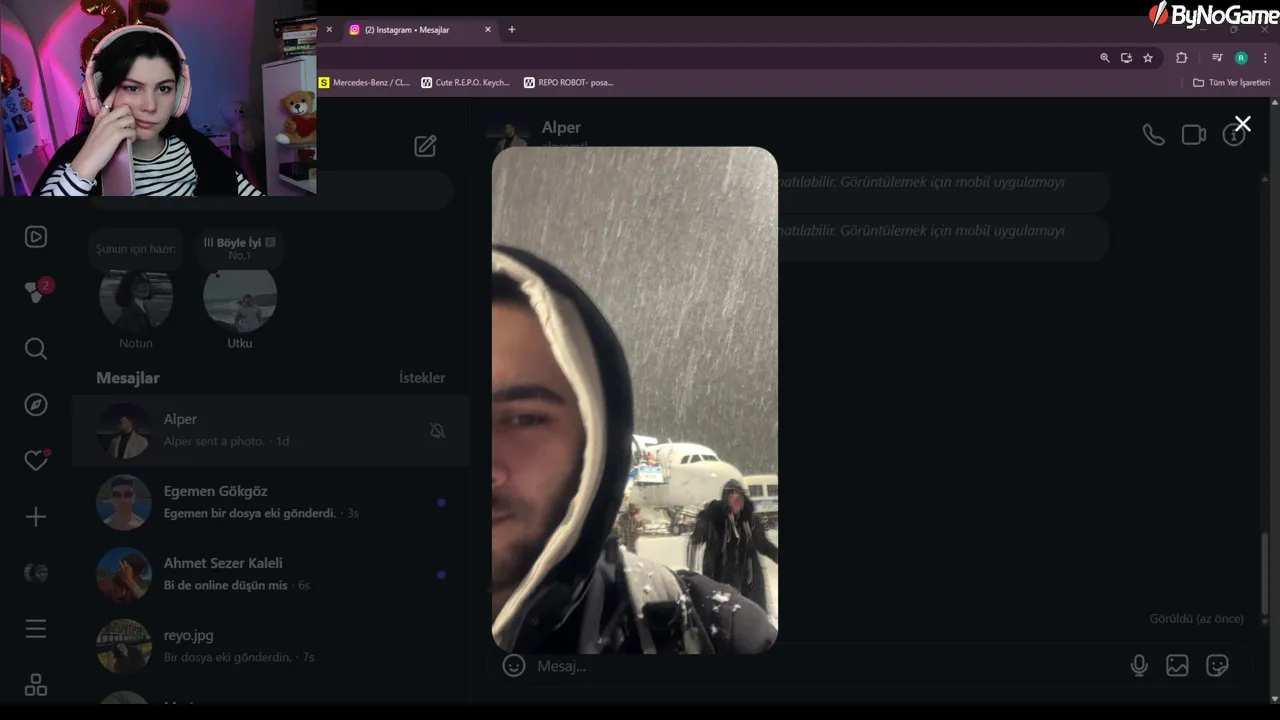Start a video call with Alper

(1194, 135)
